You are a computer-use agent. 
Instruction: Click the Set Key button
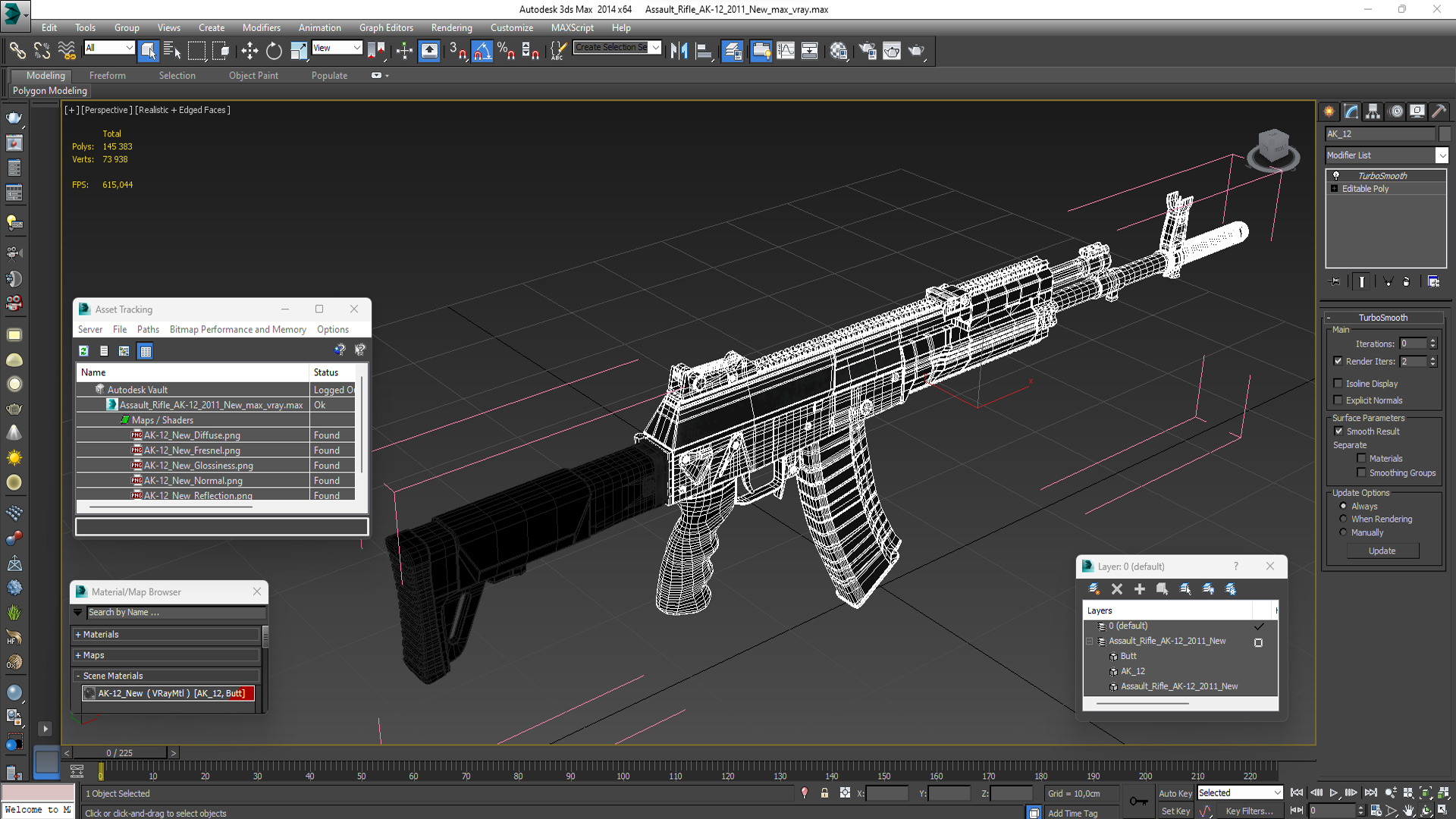tap(1175, 811)
